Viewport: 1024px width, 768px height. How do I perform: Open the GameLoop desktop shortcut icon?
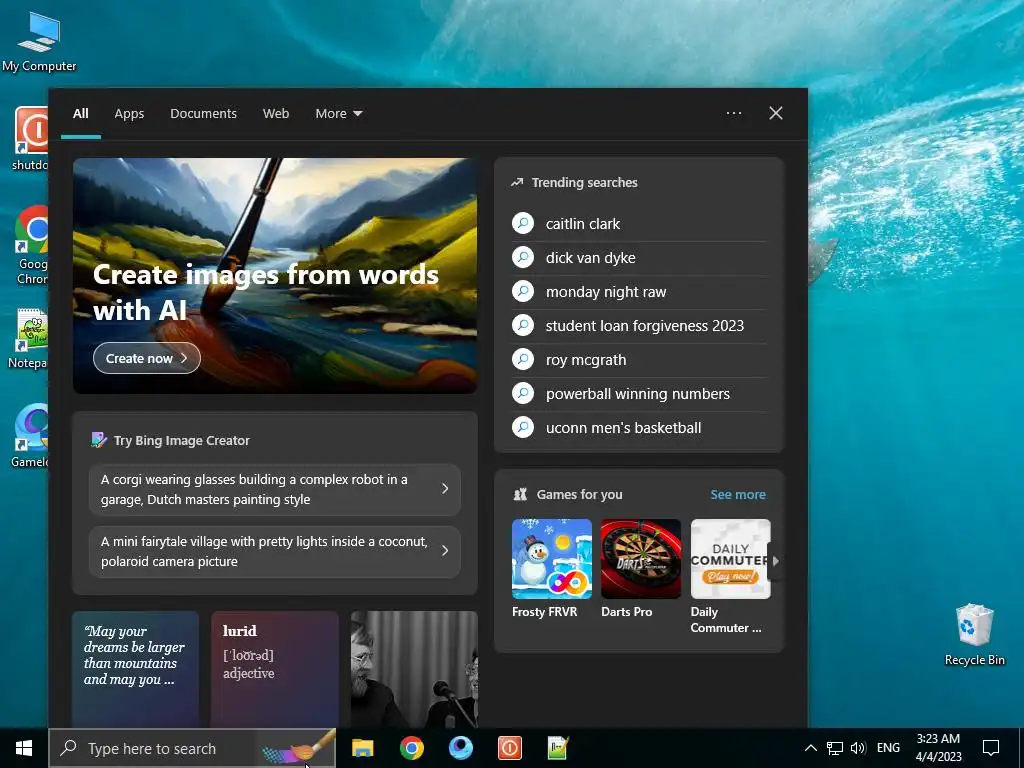click(31, 435)
